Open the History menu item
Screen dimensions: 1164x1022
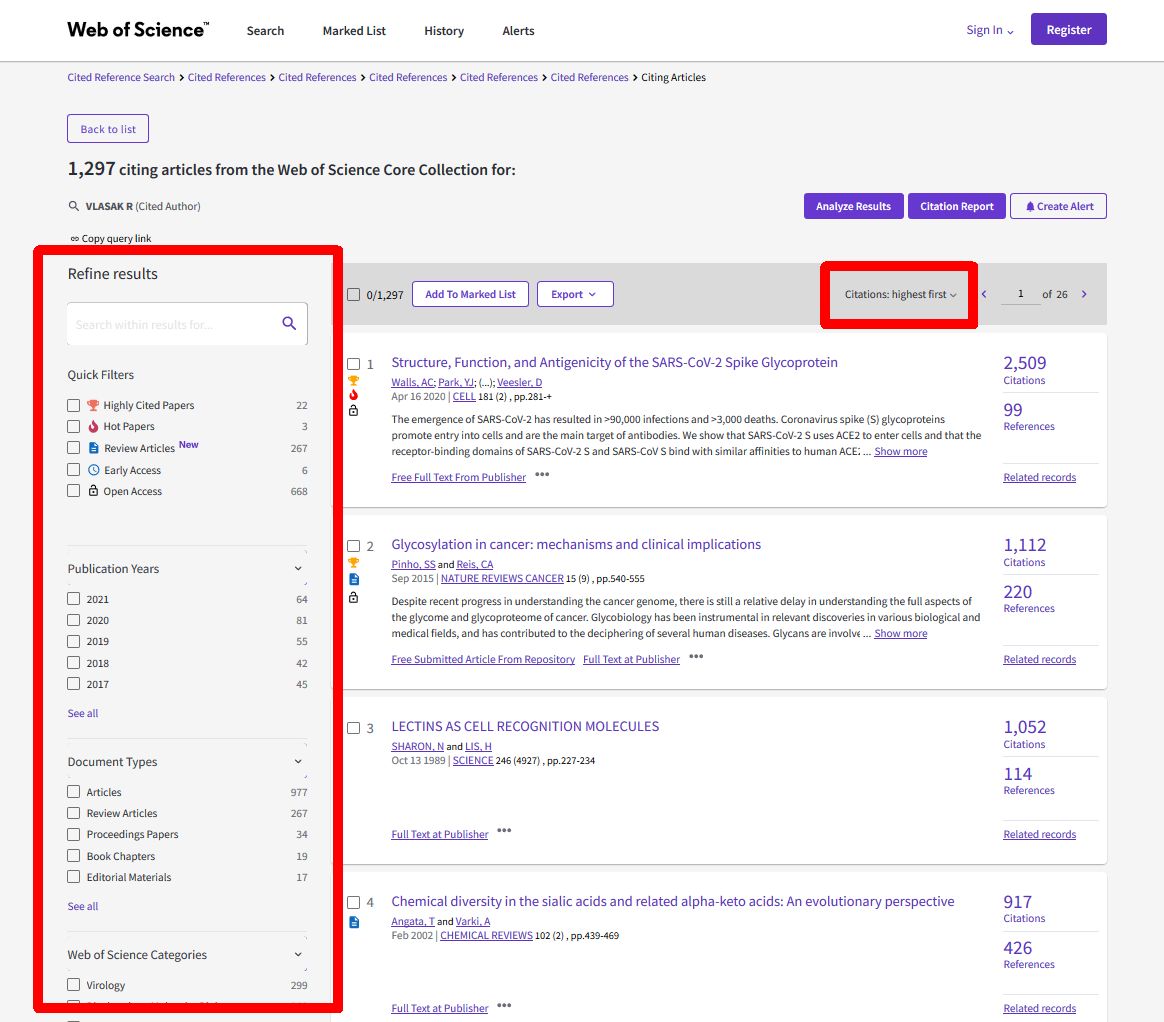tap(444, 30)
